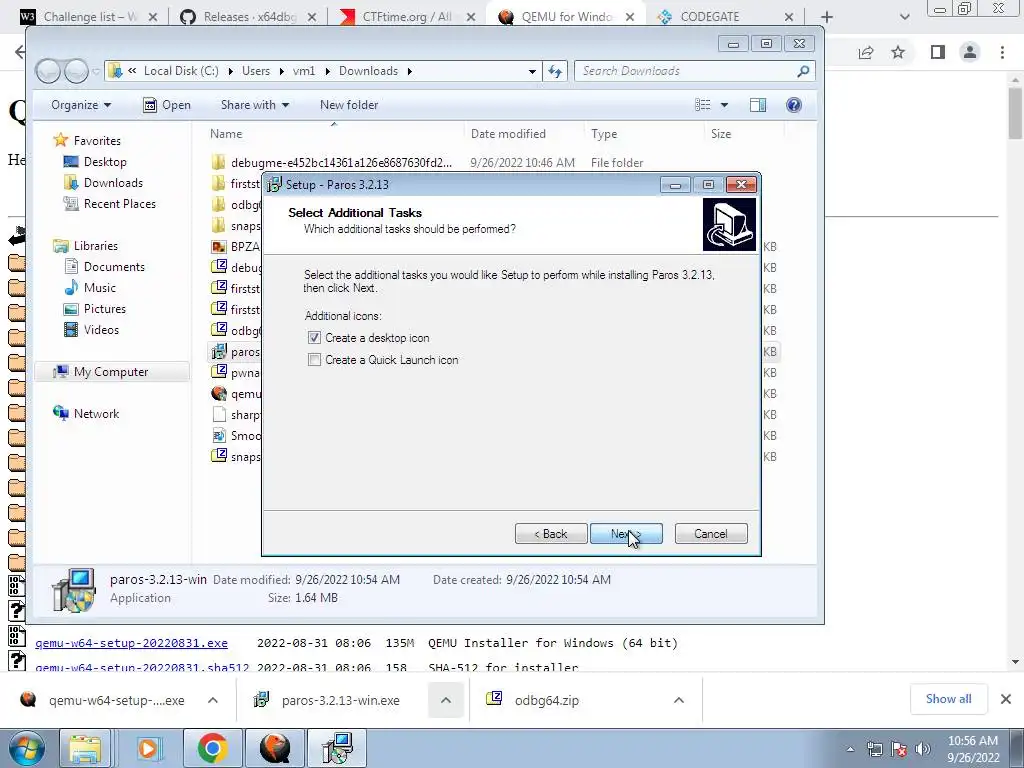
Task: Select Users in address breadcrumb
Action: click(255, 71)
